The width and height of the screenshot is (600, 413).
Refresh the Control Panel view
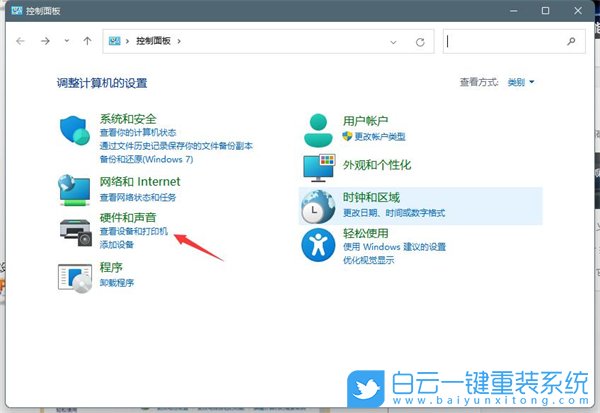(x=420, y=42)
